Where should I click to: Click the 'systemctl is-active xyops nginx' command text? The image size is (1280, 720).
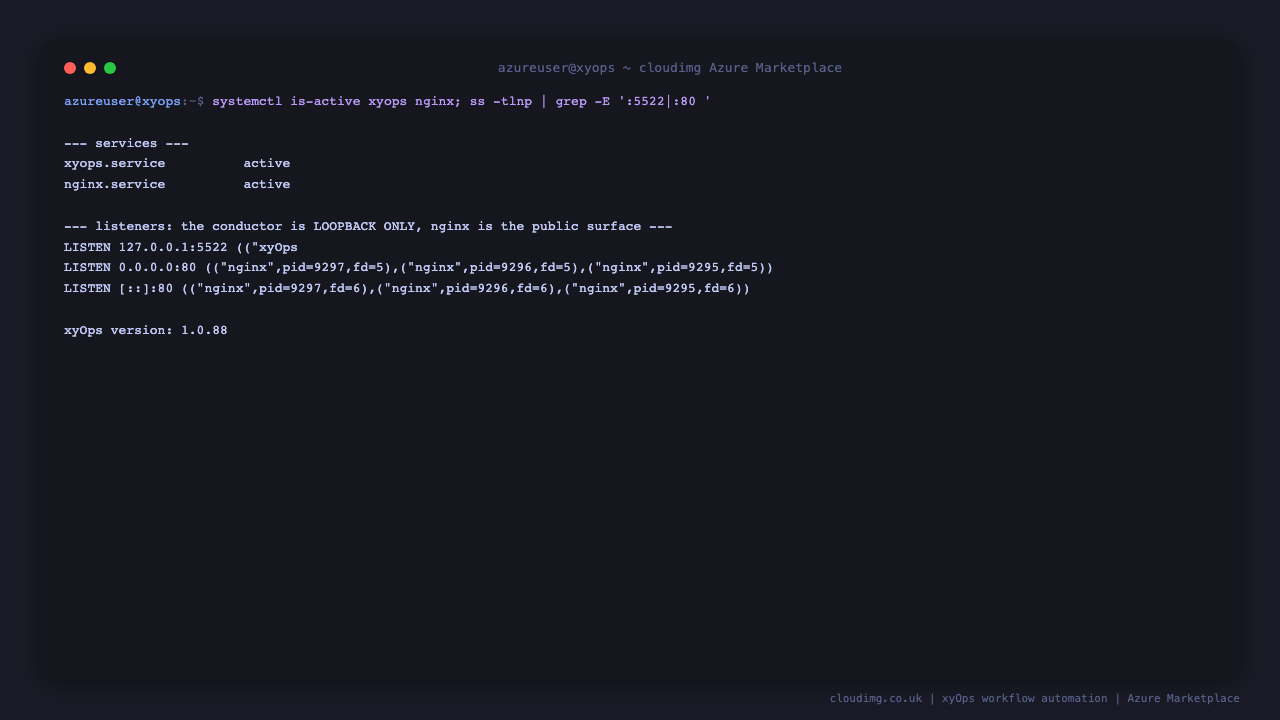(335, 101)
